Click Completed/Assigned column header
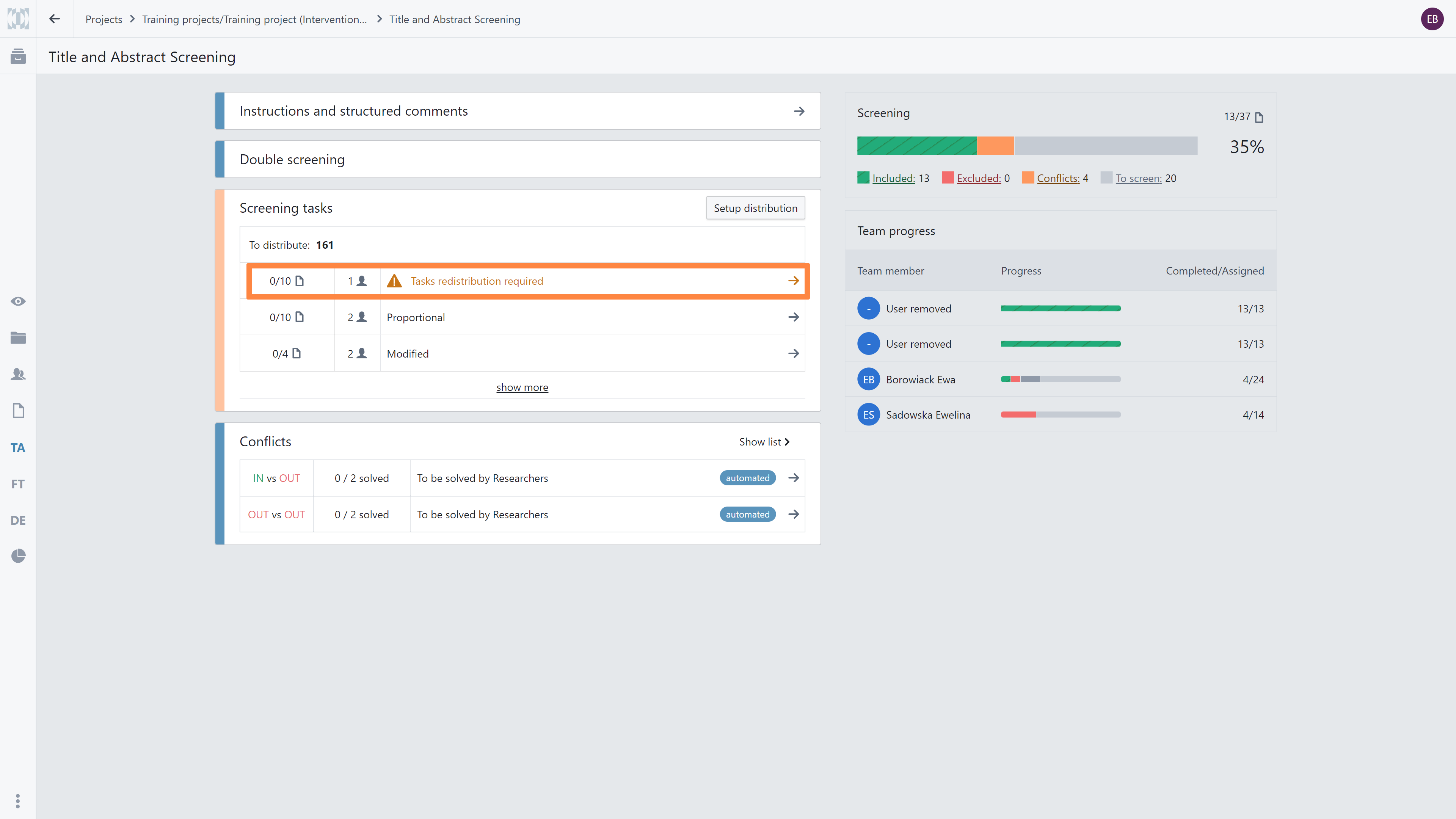Viewport: 1456px width, 819px height. click(1214, 271)
